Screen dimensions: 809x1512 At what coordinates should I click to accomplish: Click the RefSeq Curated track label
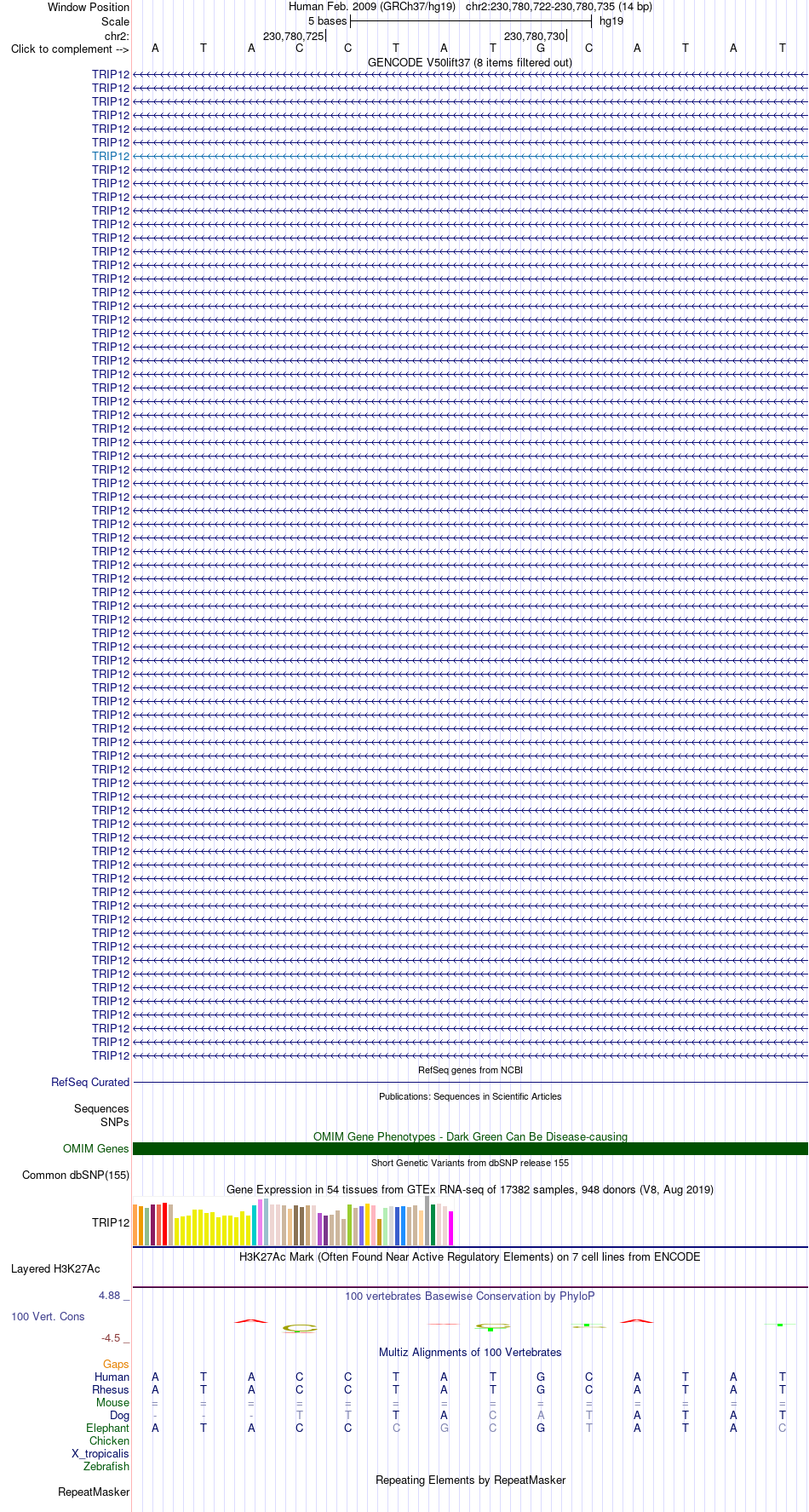[x=90, y=1082]
